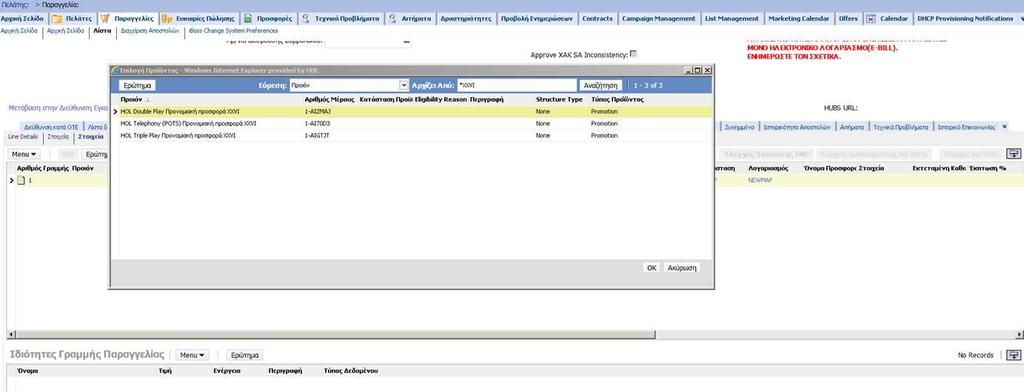Click the Τύπος Προϊόντος column header
This screenshot has height=392, width=1024.
click(x=617, y=100)
